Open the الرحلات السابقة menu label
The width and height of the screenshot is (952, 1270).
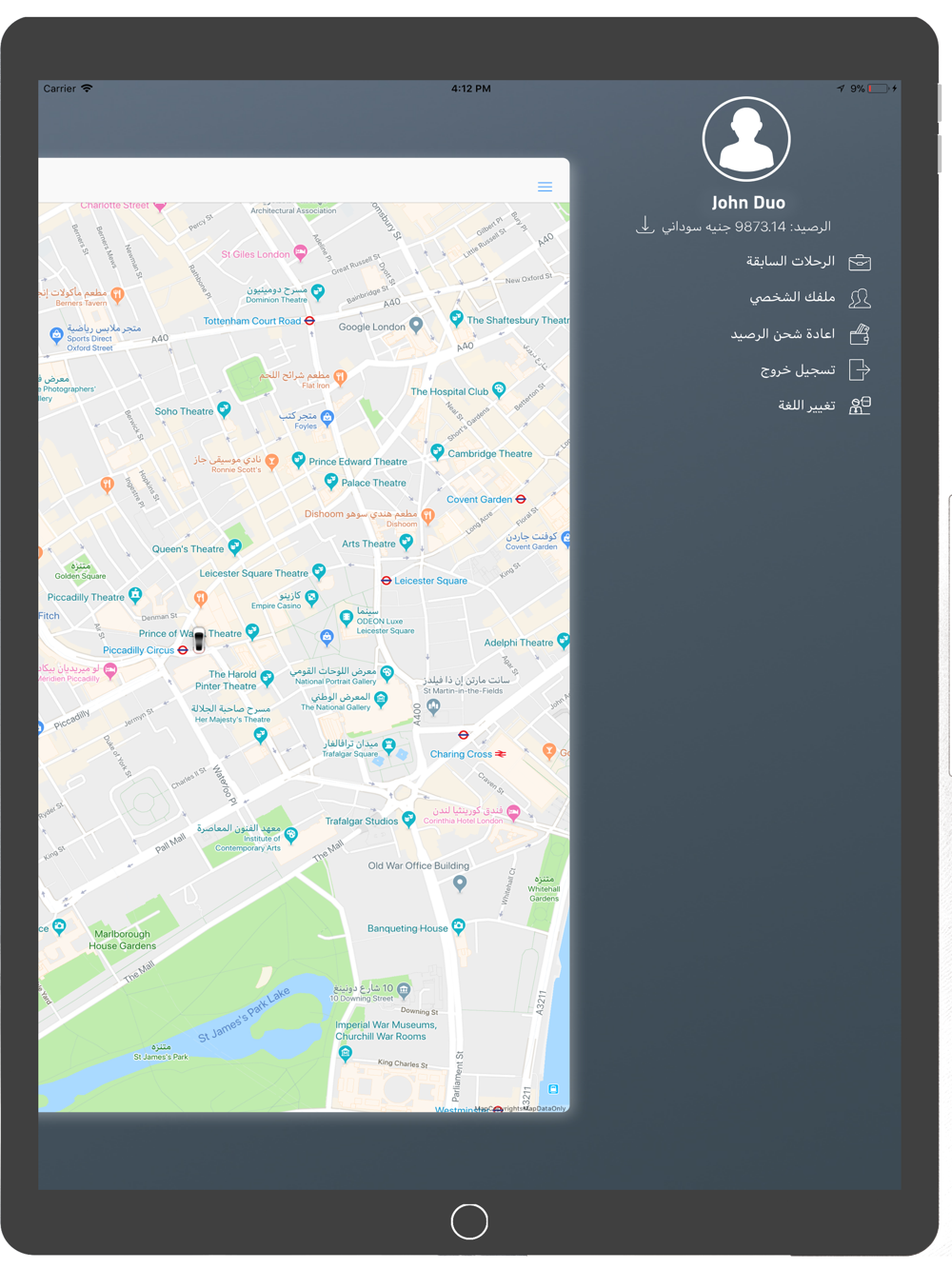click(x=790, y=261)
